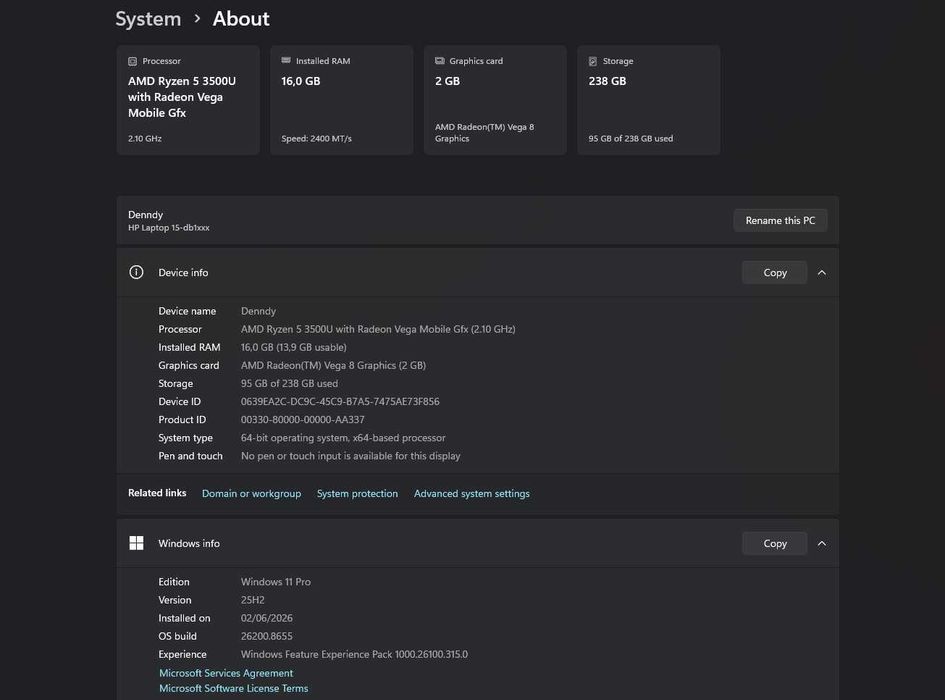Click the About breadcrumb title
The width and height of the screenshot is (945, 700).
241,19
